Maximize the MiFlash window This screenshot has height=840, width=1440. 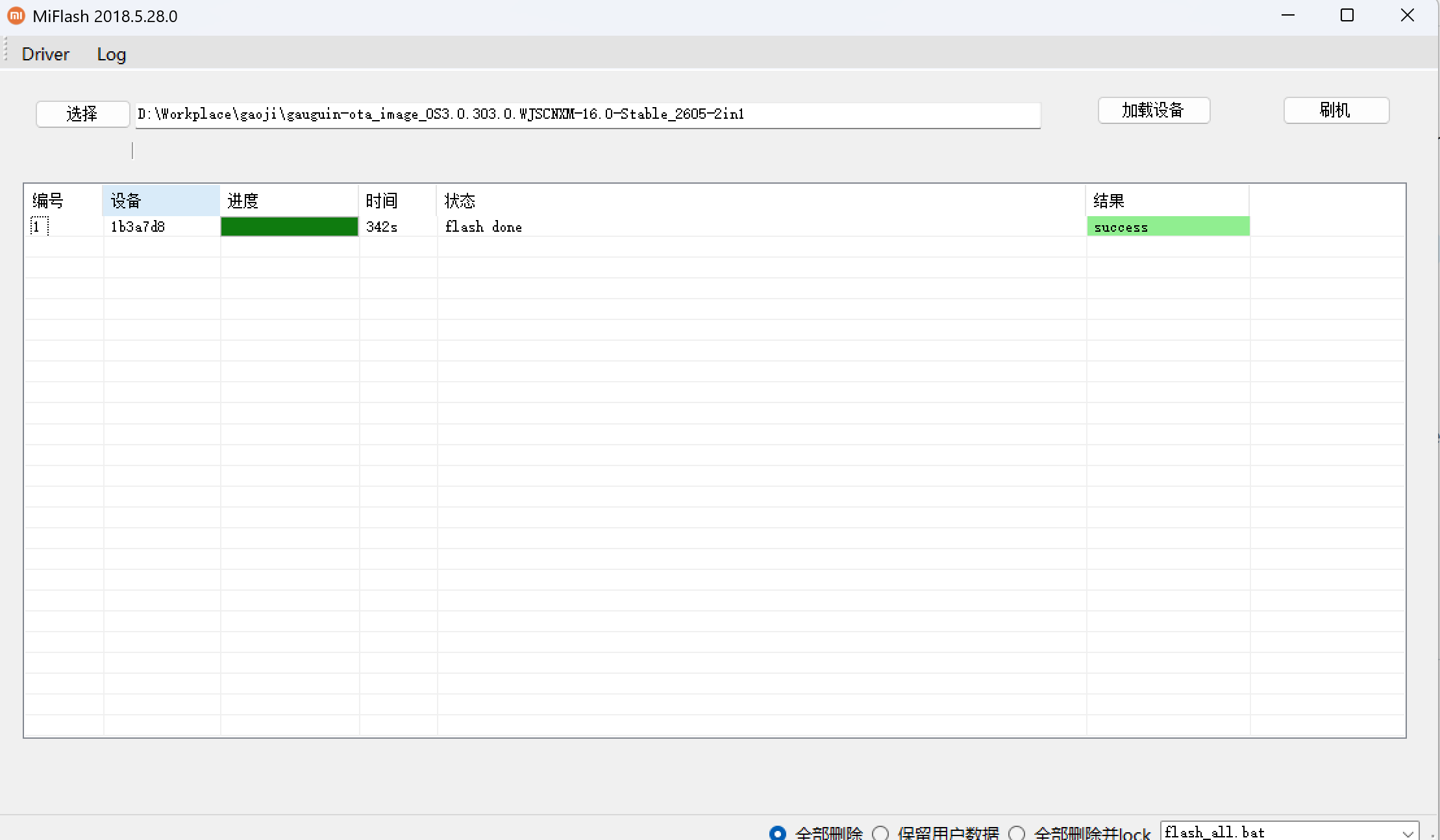[x=1347, y=16]
